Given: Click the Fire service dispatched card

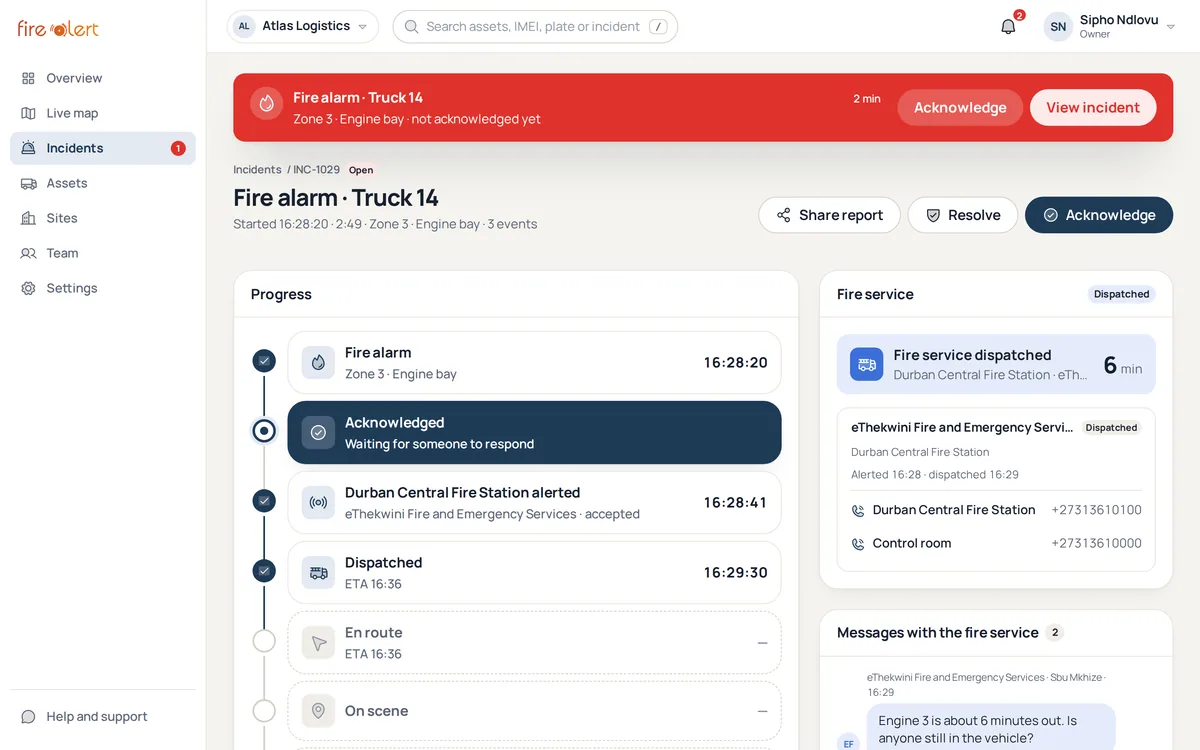Looking at the screenshot, I should [996, 365].
